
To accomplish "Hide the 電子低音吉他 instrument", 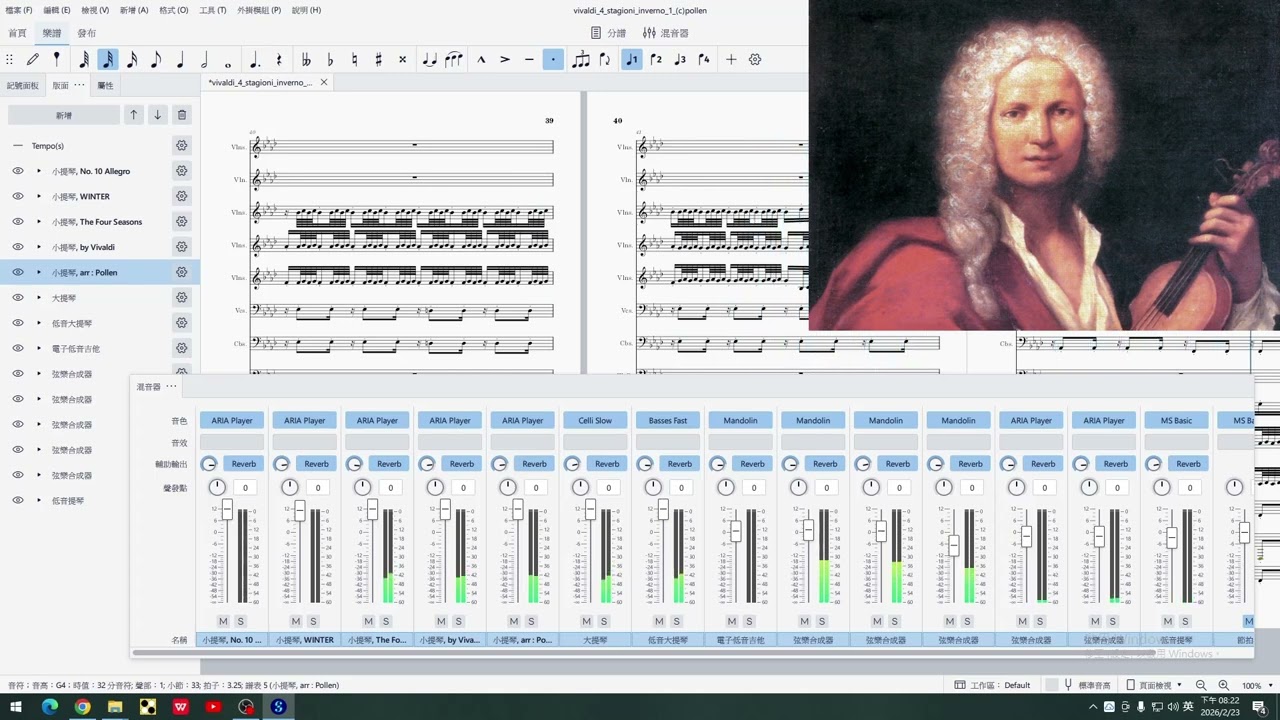I will (x=18, y=349).
